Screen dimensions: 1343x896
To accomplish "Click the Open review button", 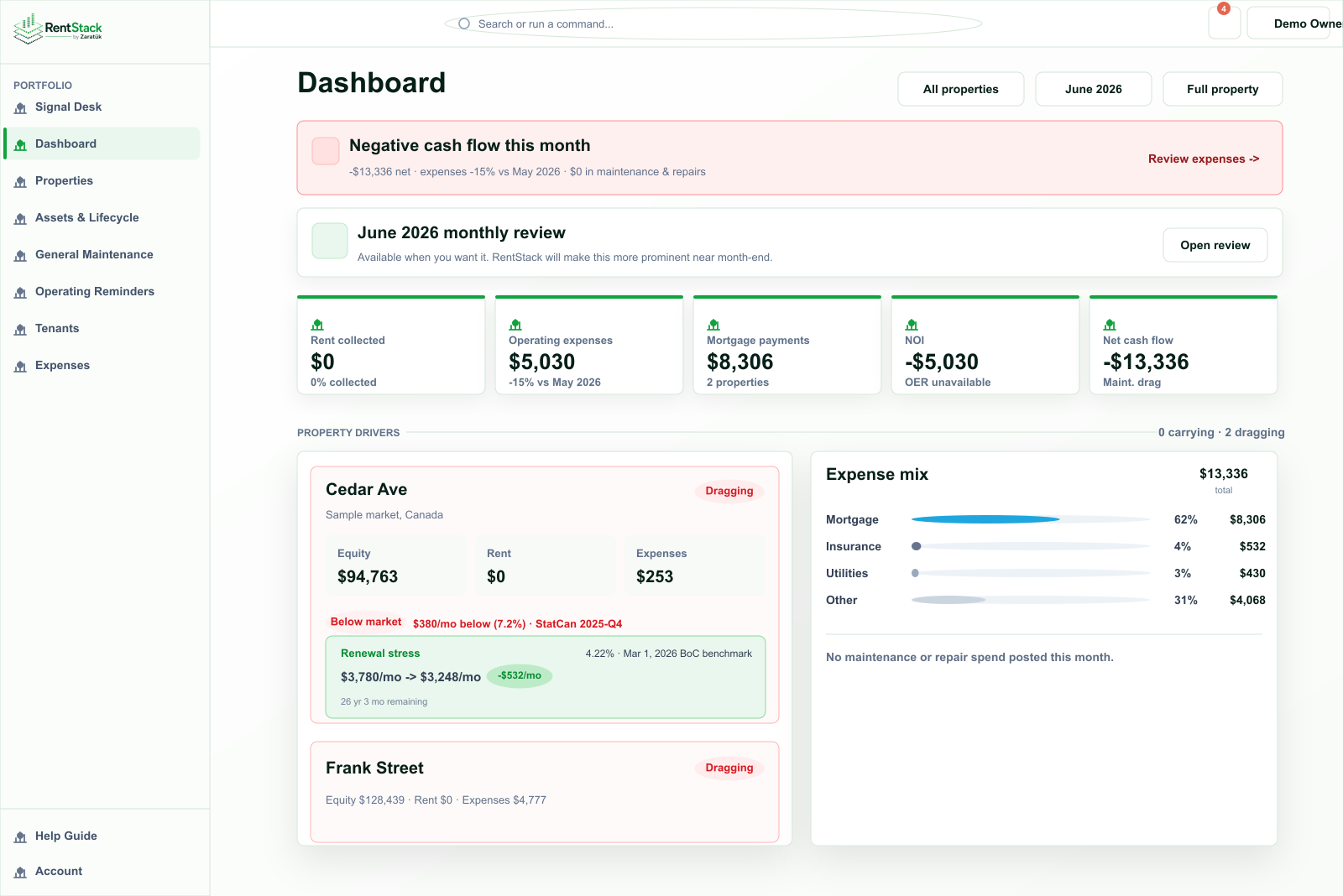I will (x=1215, y=245).
